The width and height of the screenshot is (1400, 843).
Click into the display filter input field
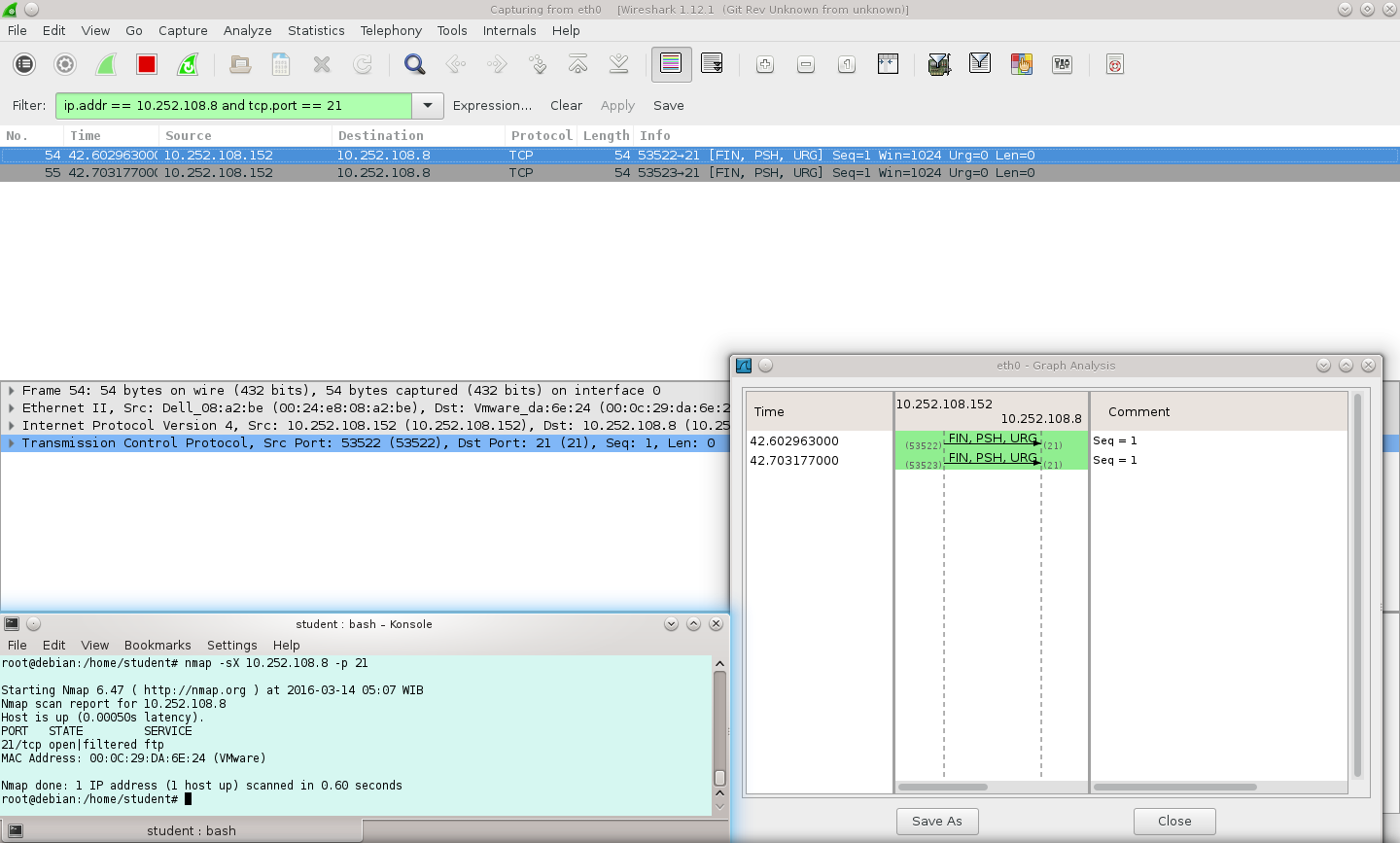(x=233, y=105)
